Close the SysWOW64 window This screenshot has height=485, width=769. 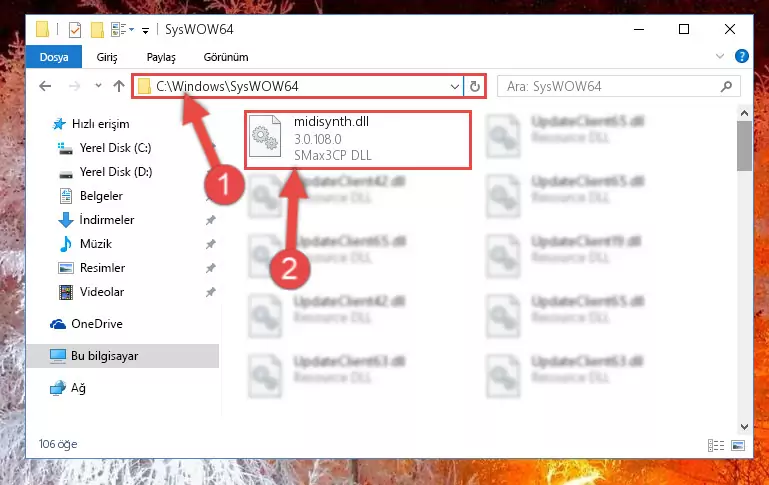point(730,29)
